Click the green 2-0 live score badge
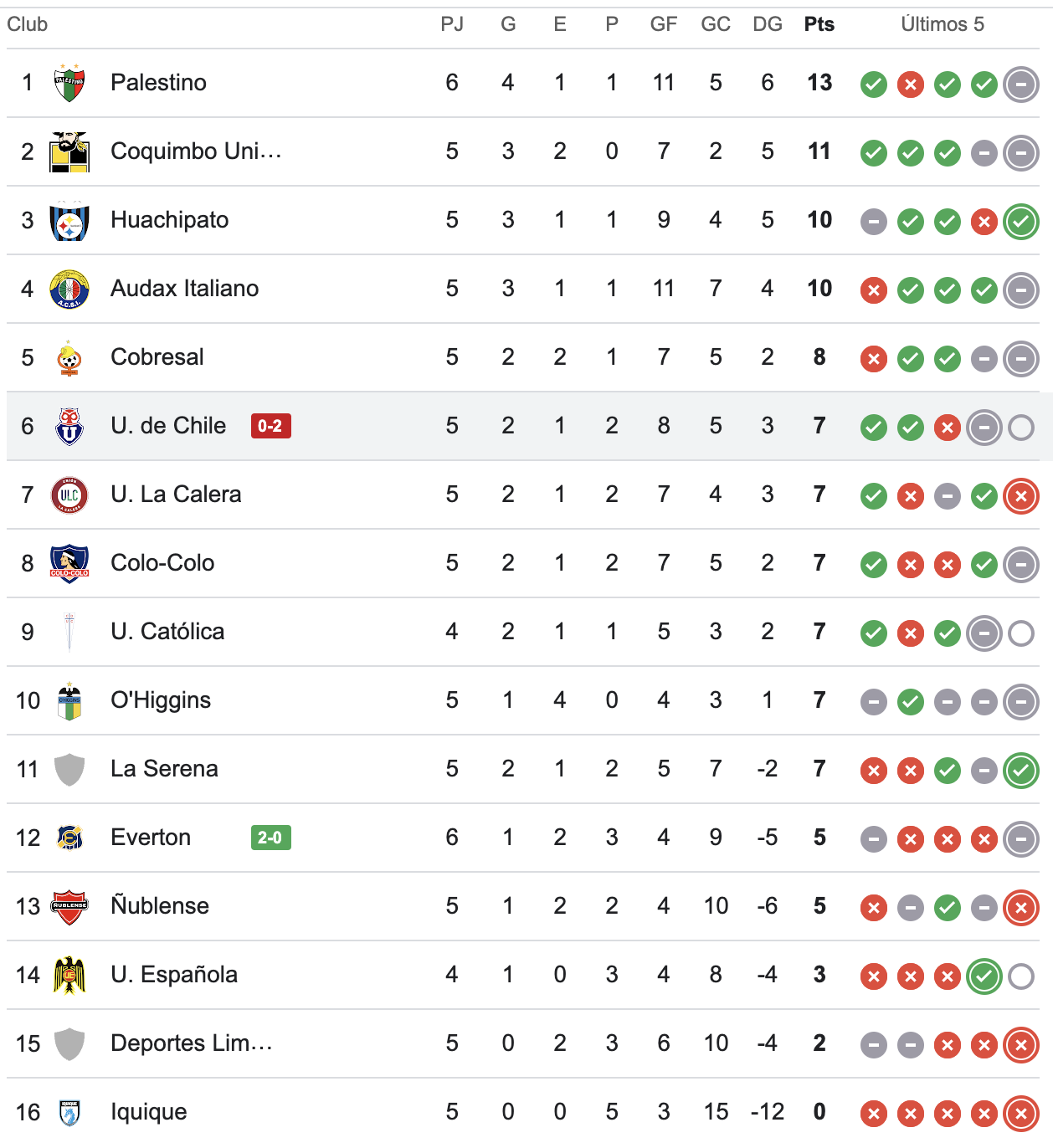This screenshot has height=1148, width=1053. point(270,838)
